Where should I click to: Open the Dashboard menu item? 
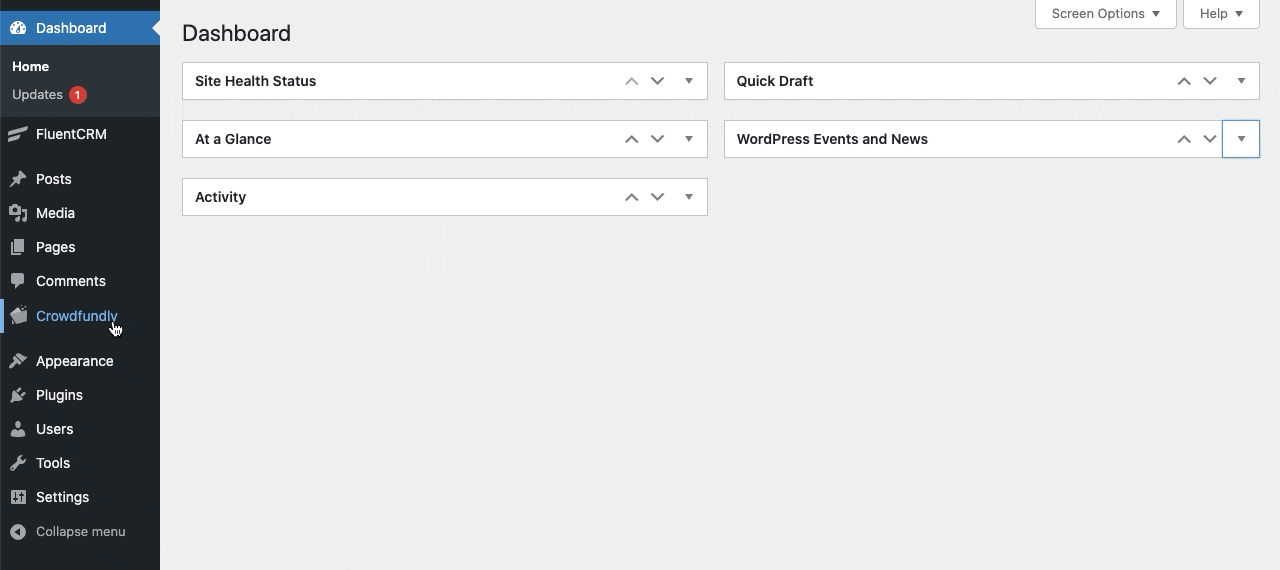pos(80,28)
